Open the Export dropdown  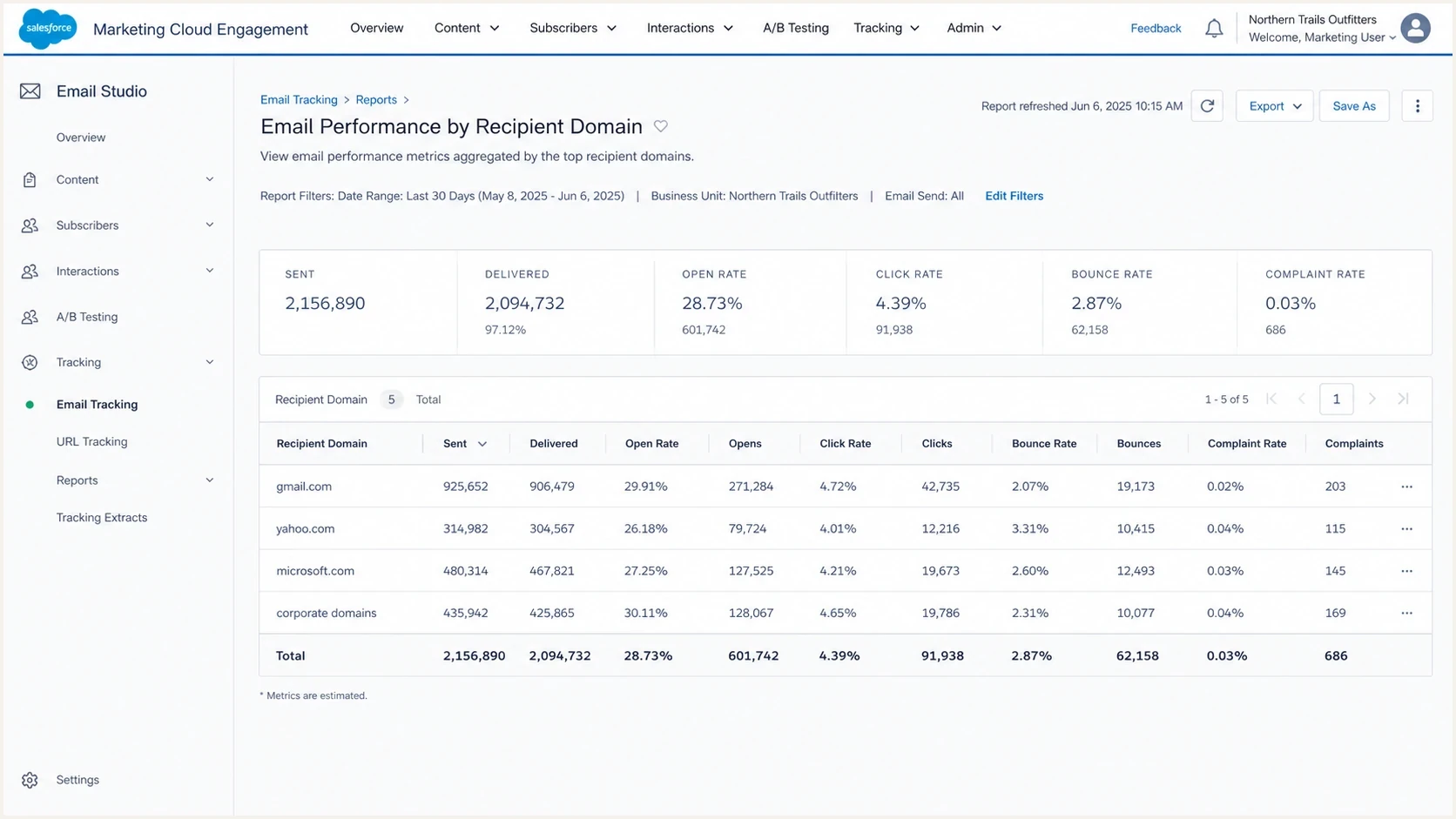[1275, 106]
